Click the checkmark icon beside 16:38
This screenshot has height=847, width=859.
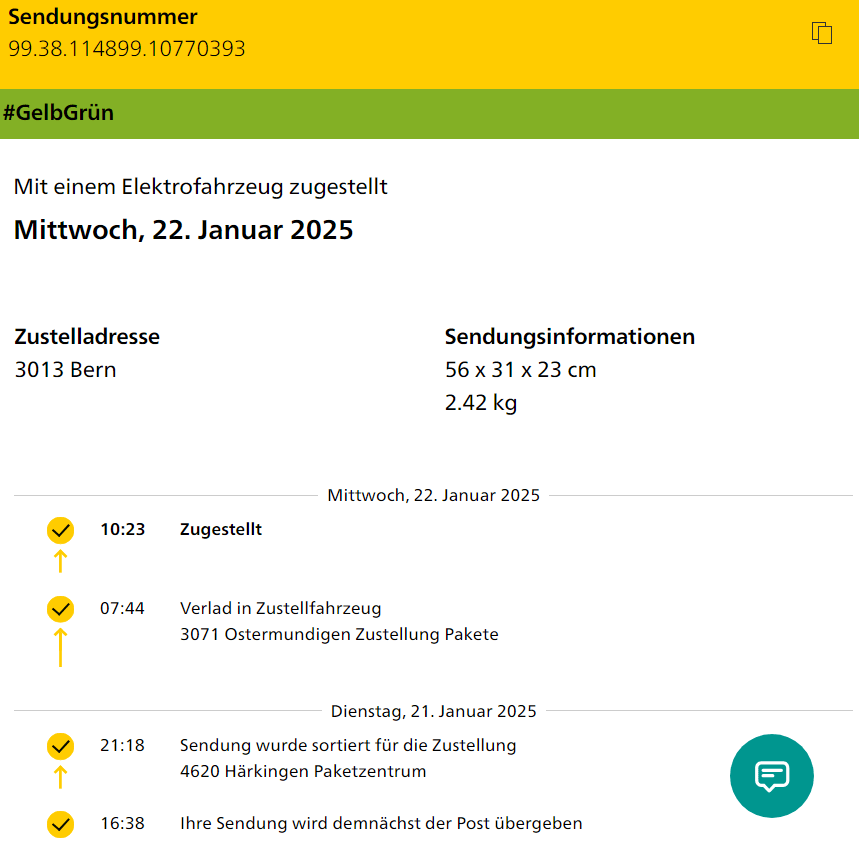[x=61, y=824]
